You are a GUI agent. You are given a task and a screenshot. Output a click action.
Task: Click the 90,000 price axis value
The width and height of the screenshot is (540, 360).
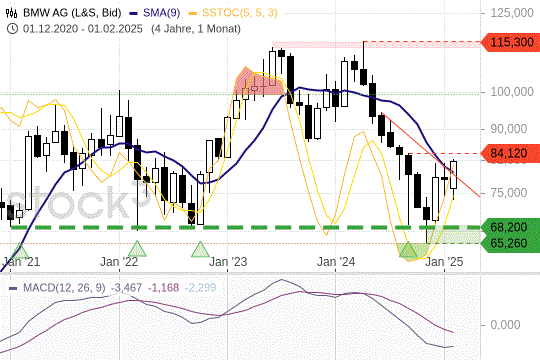click(x=509, y=129)
